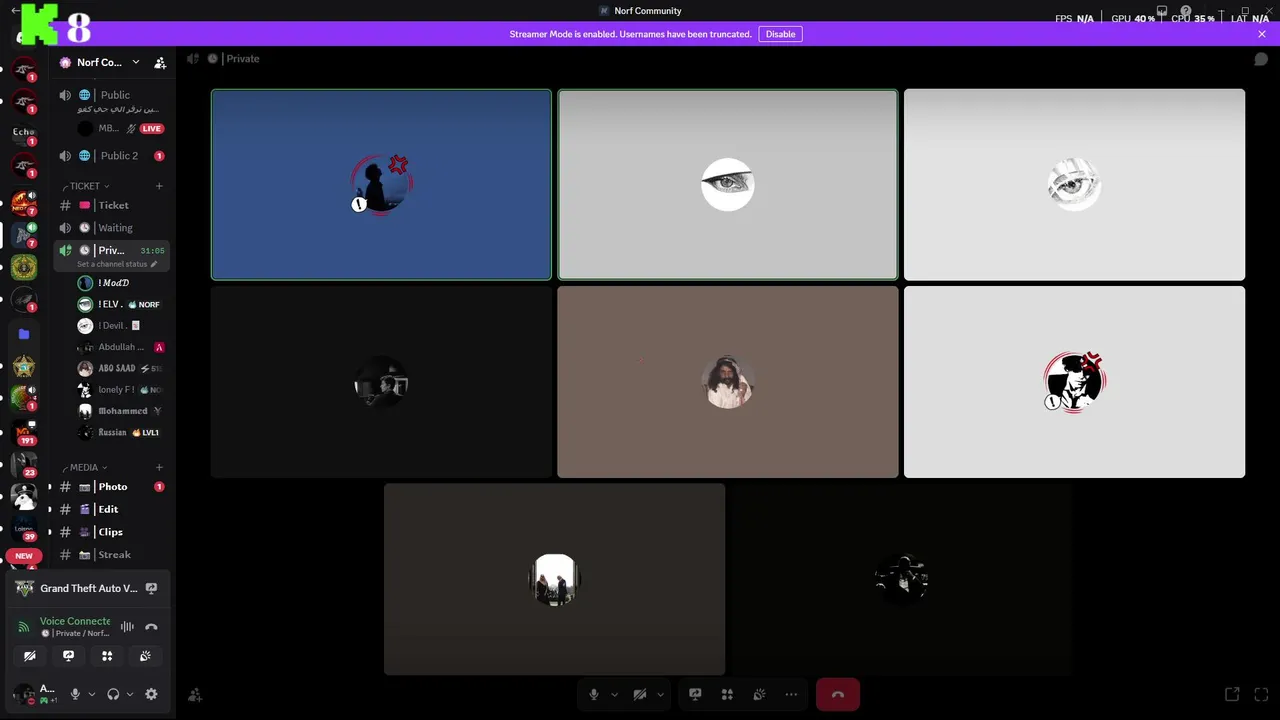This screenshot has height=720, width=1280.
Task: Disconnect via the phone icon beside Voice Connected
Action: click(151, 627)
